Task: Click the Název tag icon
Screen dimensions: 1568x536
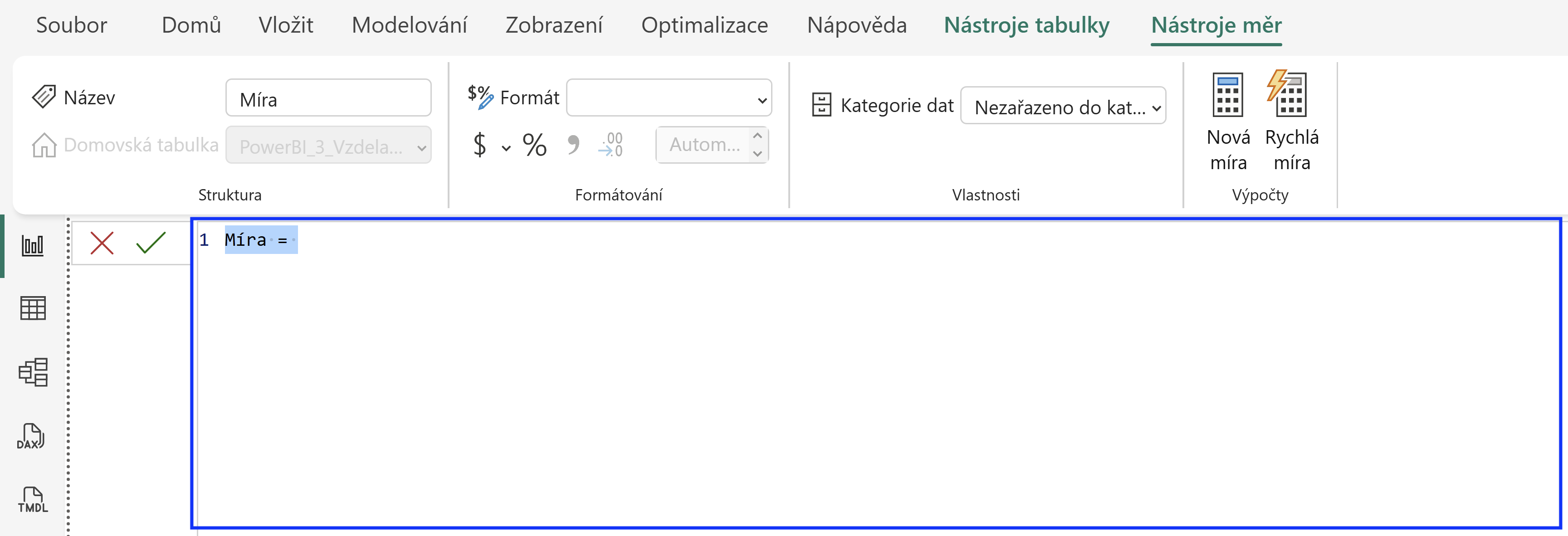Action: [44, 97]
